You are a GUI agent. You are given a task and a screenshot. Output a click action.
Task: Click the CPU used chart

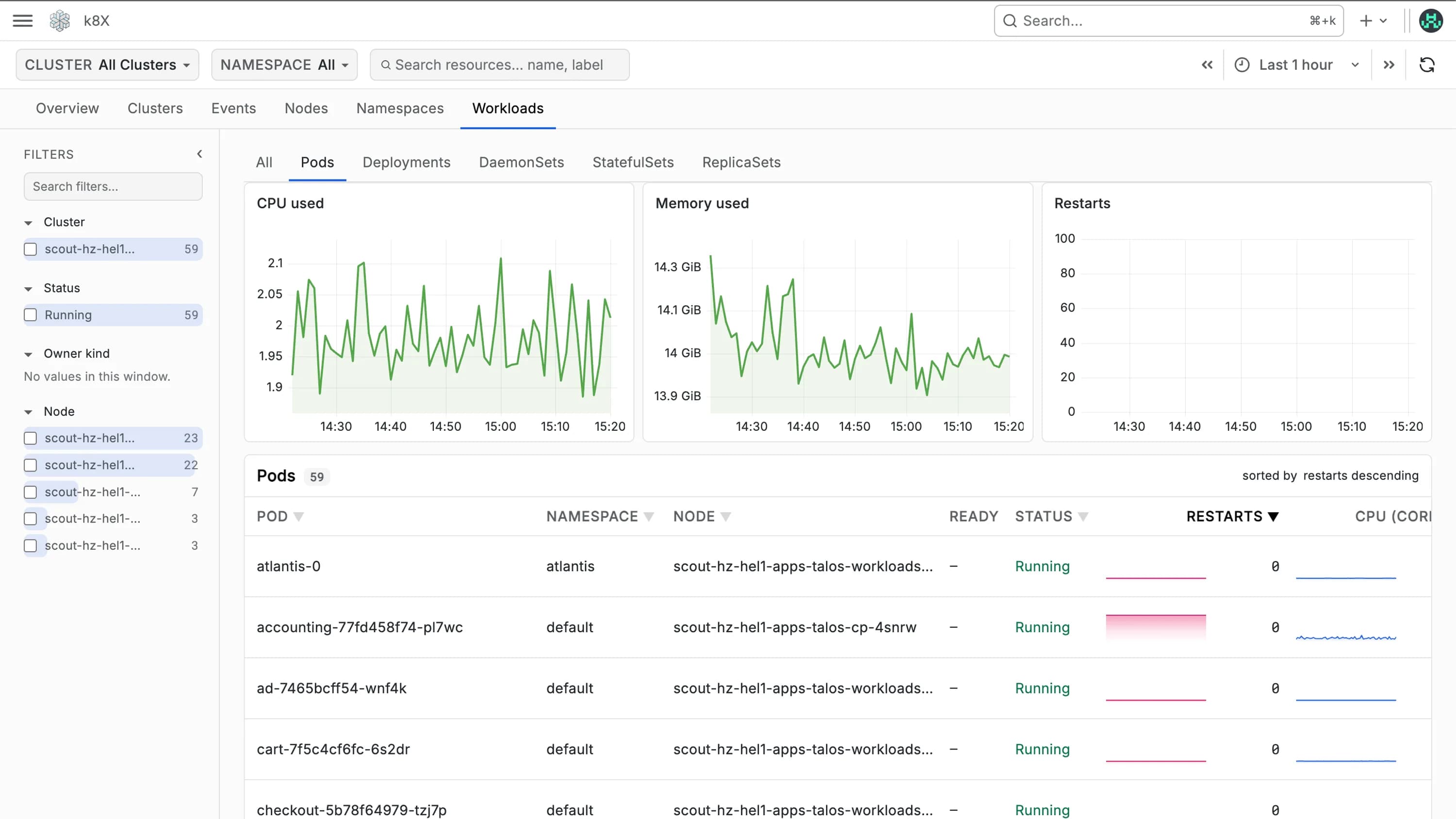(x=439, y=312)
